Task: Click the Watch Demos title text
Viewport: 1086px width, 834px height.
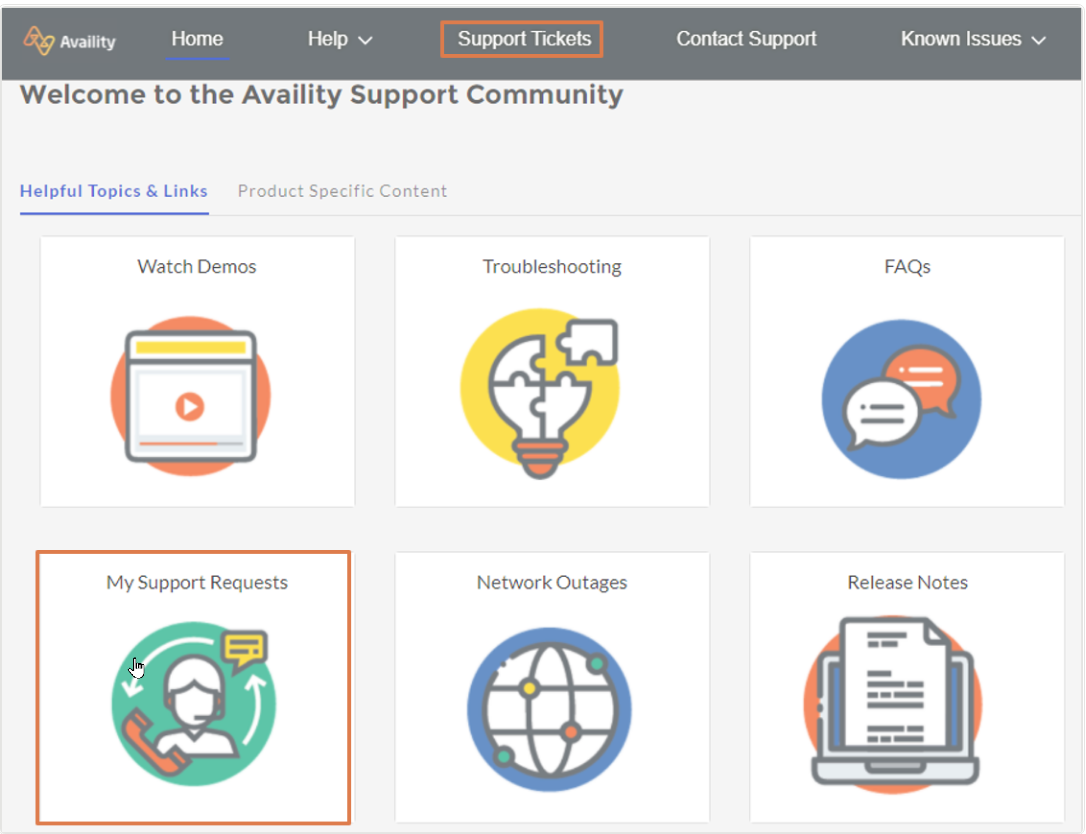Action: [197, 267]
